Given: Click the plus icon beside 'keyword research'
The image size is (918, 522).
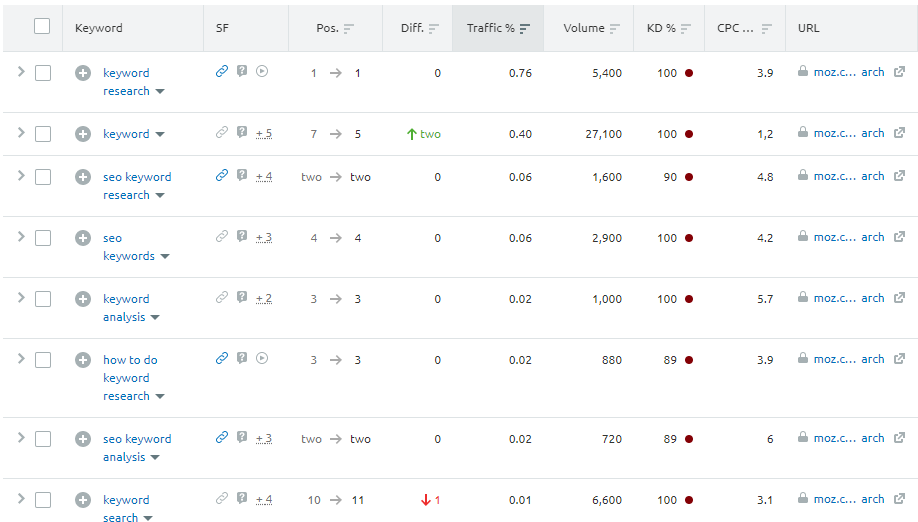Looking at the screenshot, I should click(x=83, y=73).
